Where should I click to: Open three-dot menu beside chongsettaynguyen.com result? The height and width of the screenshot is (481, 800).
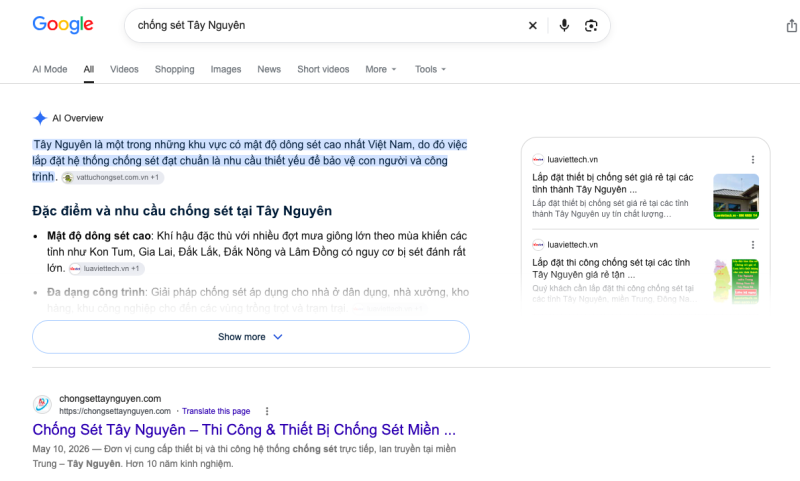(x=267, y=411)
